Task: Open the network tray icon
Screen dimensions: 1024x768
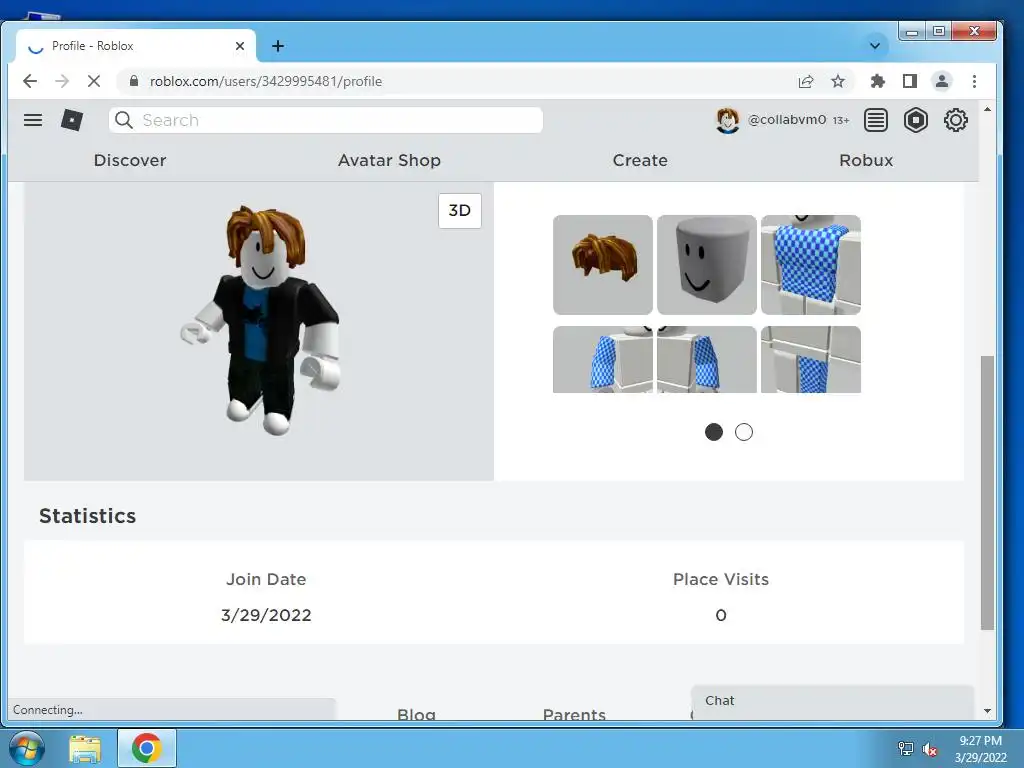Action: (906, 749)
